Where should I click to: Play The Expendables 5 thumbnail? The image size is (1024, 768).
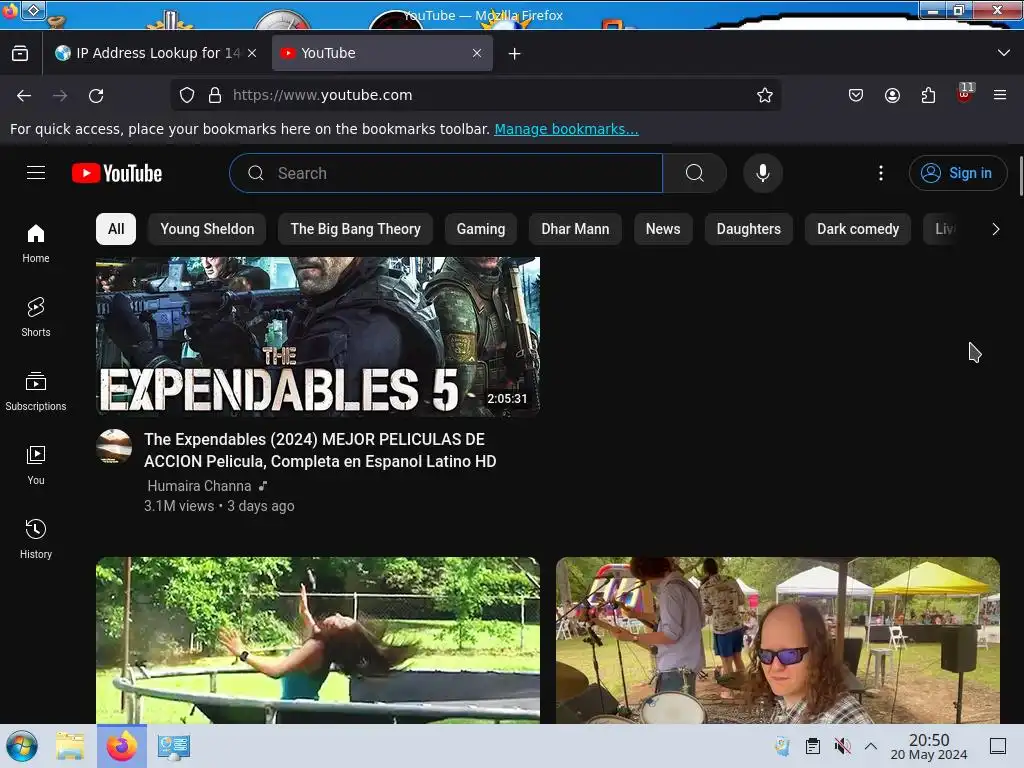pyautogui.click(x=318, y=336)
